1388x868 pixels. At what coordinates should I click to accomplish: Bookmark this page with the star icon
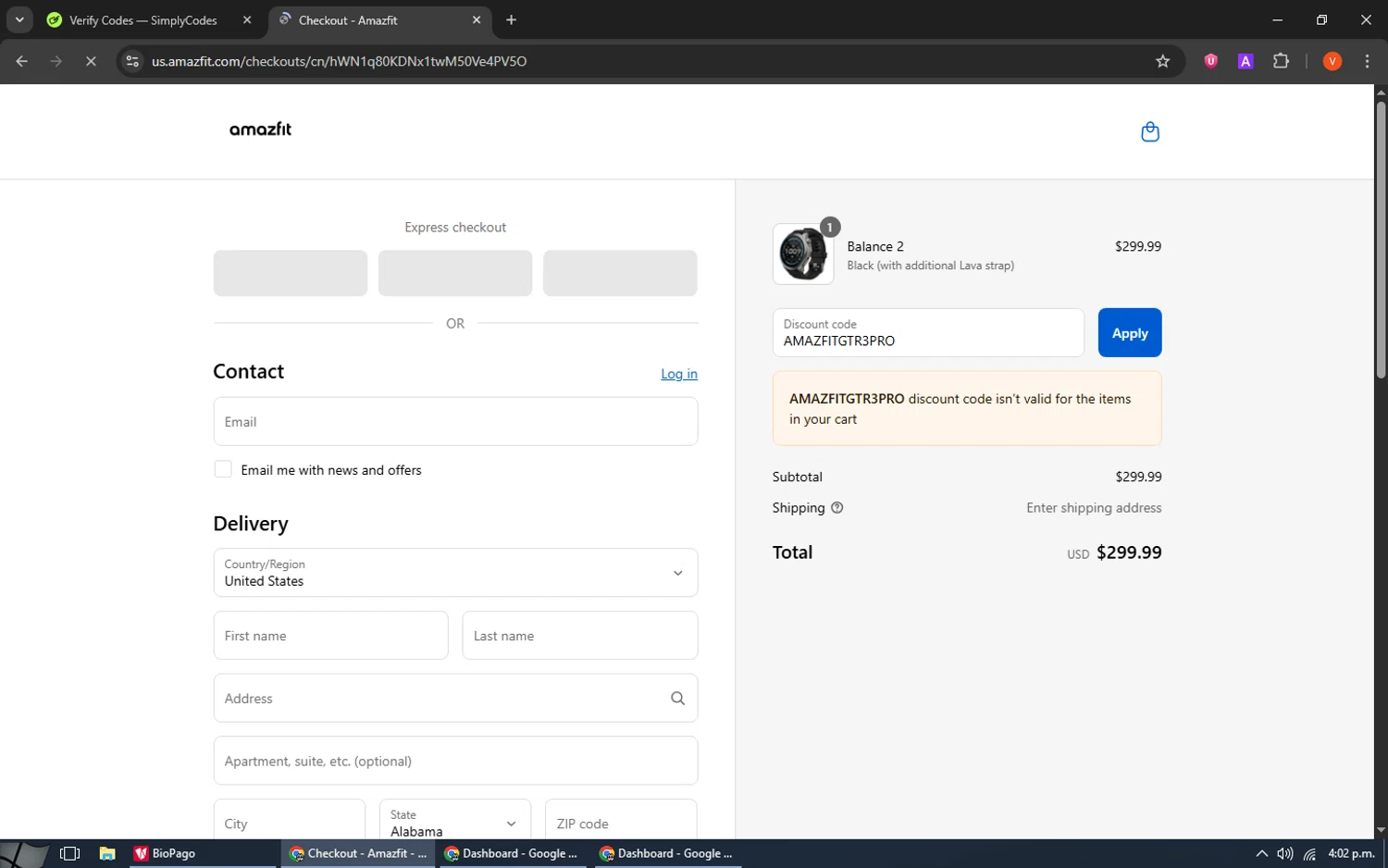(1163, 61)
